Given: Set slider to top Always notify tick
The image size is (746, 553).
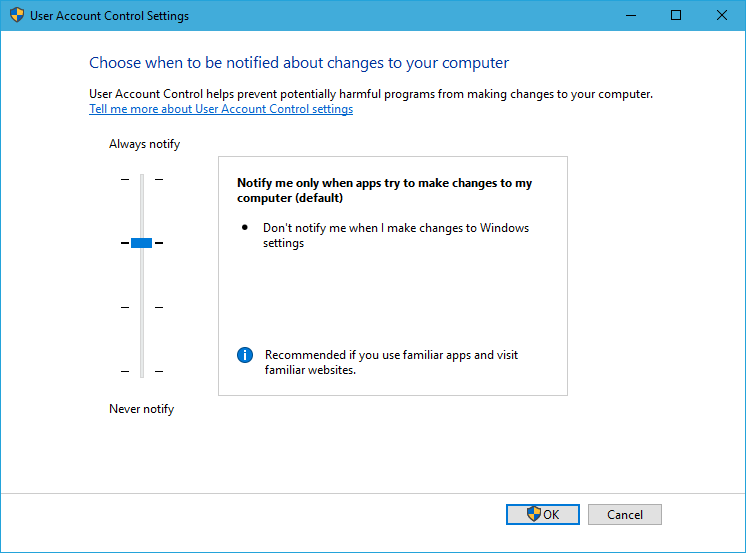Looking at the screenshot, I should click(x=142, y=179).
